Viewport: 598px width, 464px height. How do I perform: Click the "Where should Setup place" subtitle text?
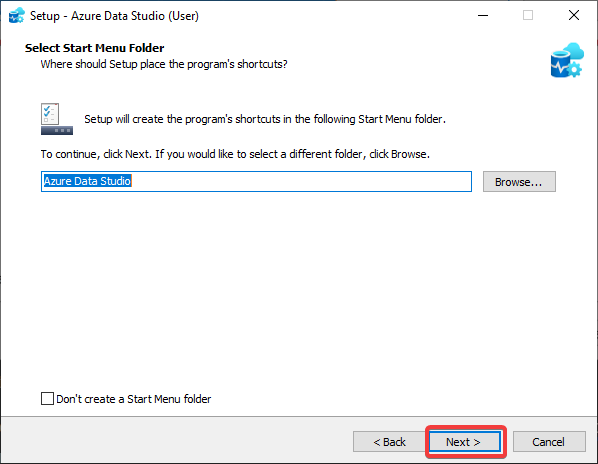click(164, 64)
